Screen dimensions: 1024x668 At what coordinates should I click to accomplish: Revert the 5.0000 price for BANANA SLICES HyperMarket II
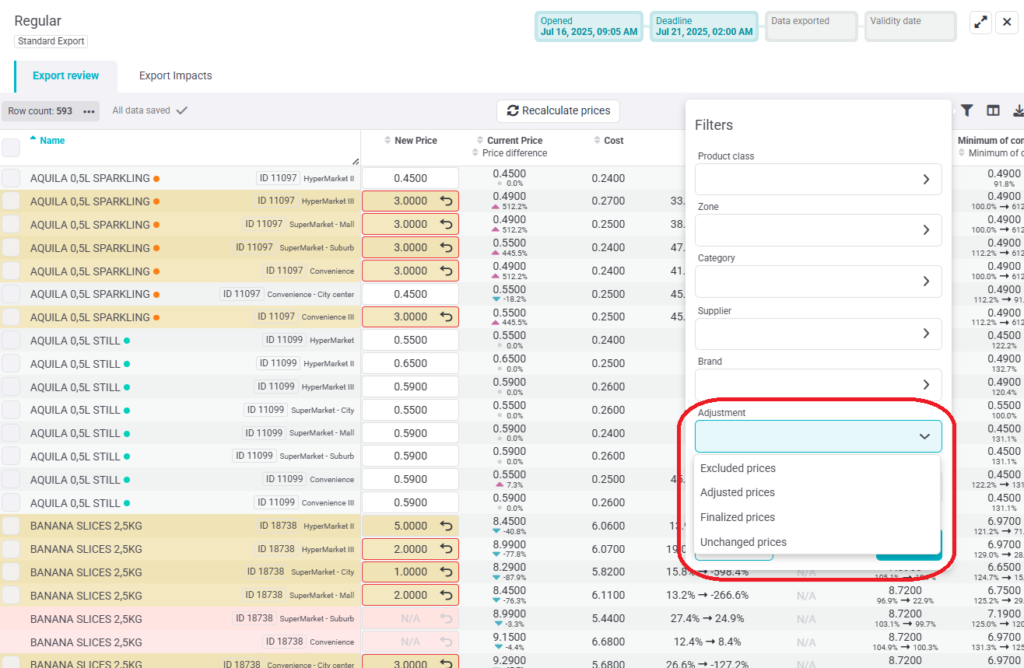point(446,526)
